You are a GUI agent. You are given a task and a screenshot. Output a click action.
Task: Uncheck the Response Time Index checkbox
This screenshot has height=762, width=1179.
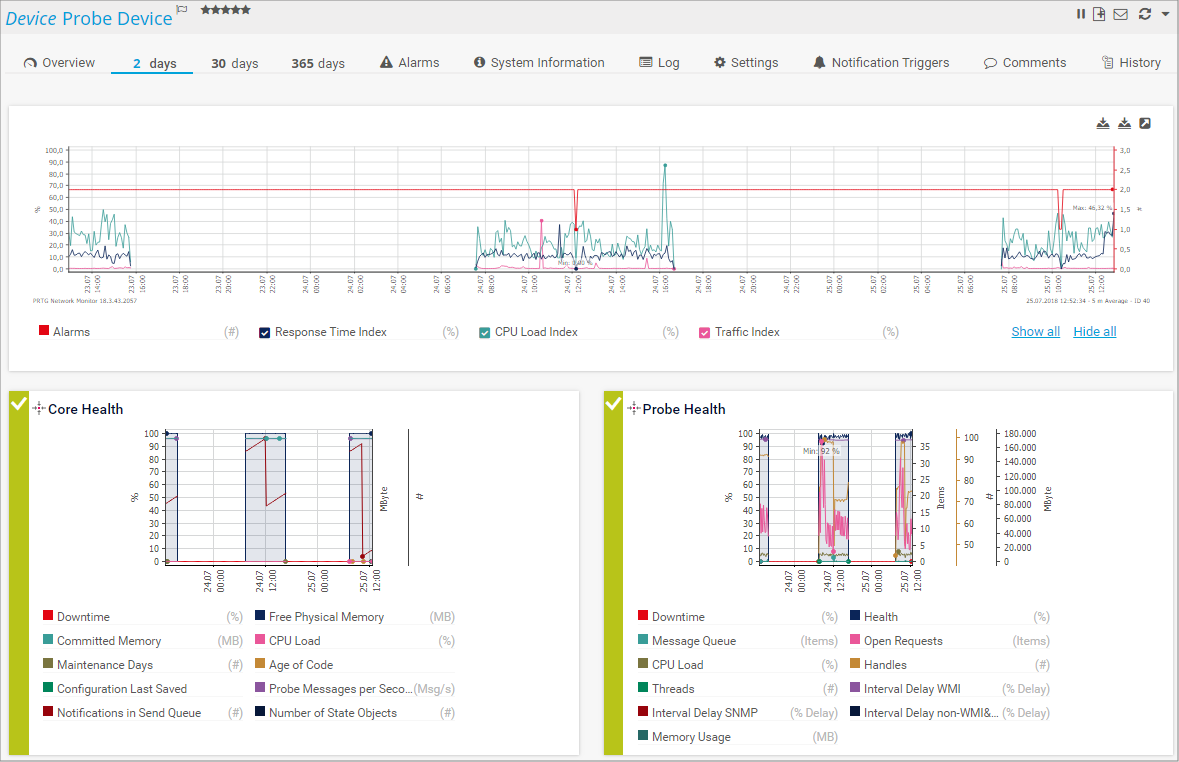(x=265, y=332)
